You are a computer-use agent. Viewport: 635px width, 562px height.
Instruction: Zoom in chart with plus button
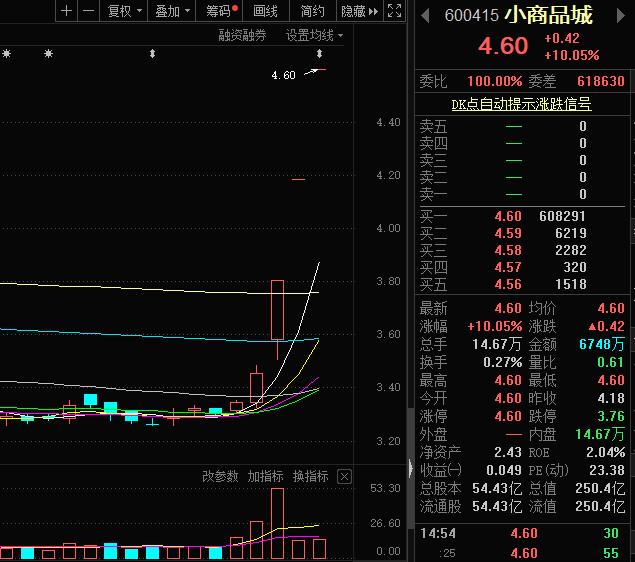pos(66,11)
